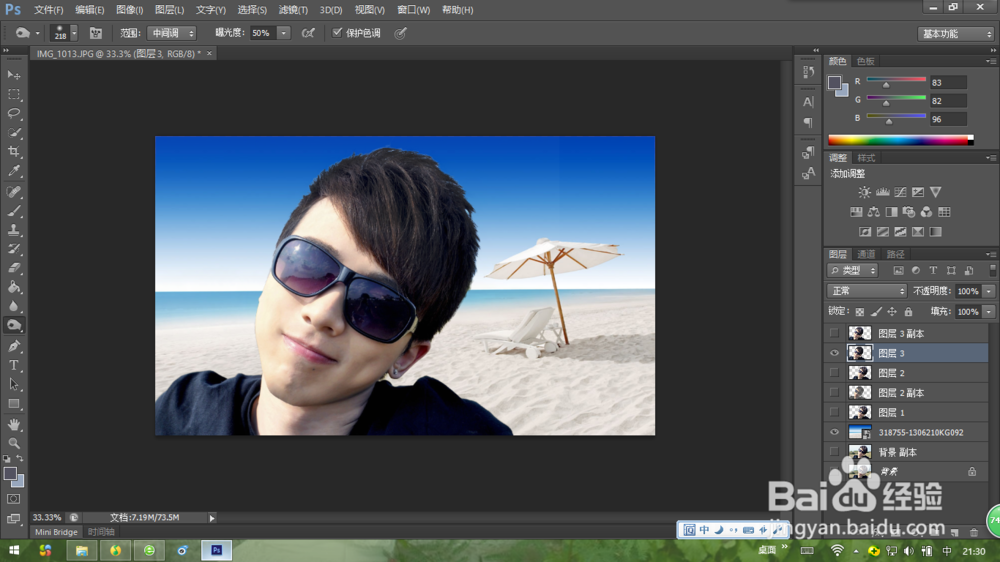Select the Blur tool
The height and width of the screenshot is (562, 1000).
14,307
